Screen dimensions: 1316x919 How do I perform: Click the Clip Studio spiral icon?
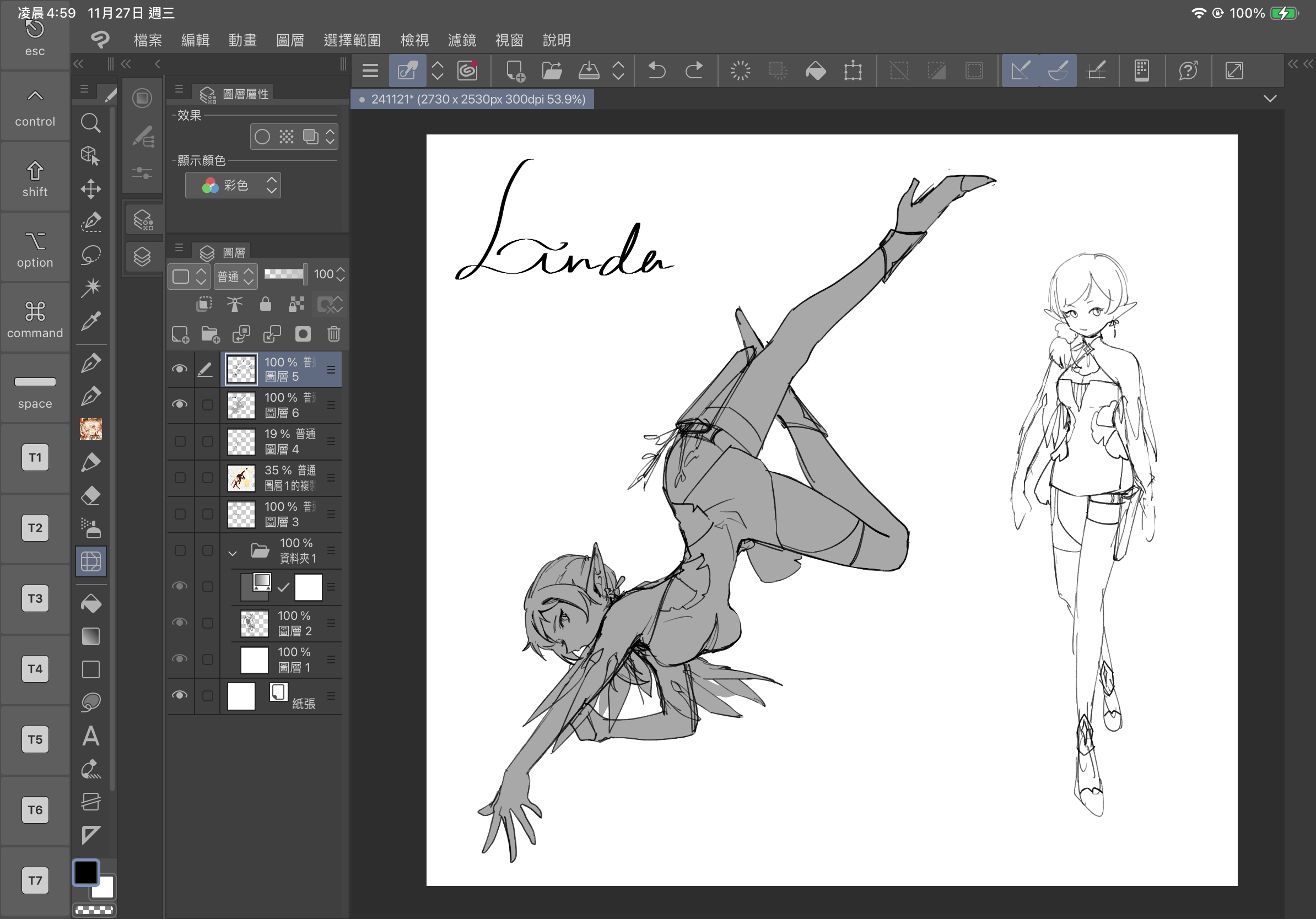468,71
